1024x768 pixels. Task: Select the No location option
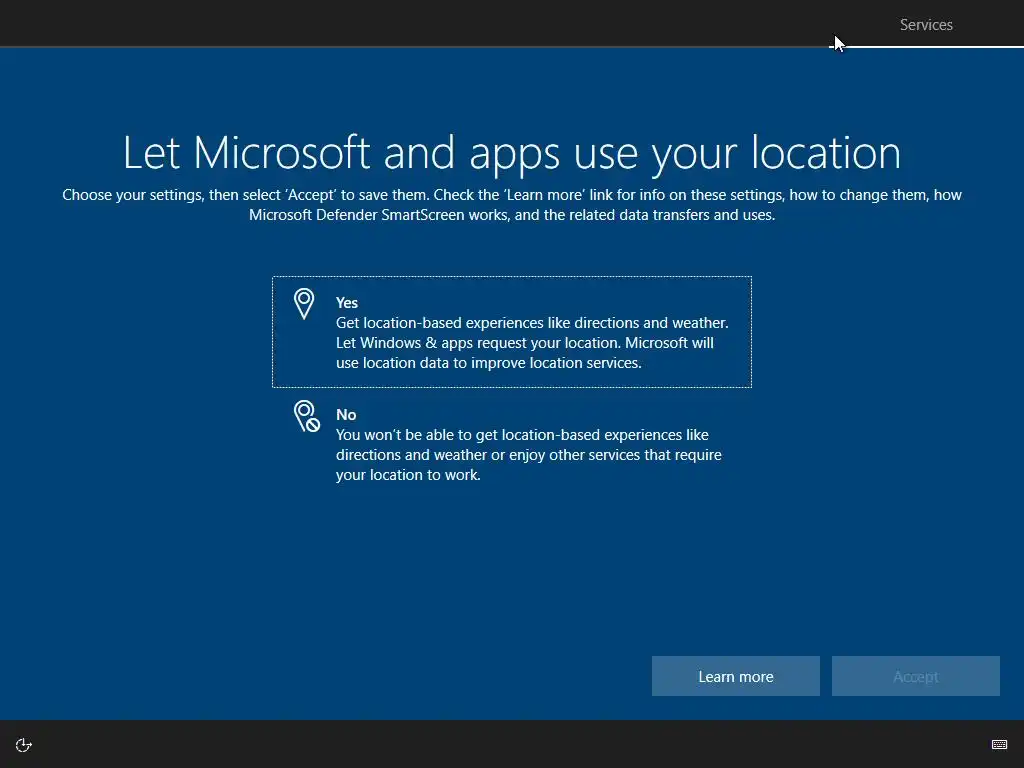pyautogui.click(x=511, y=444)
